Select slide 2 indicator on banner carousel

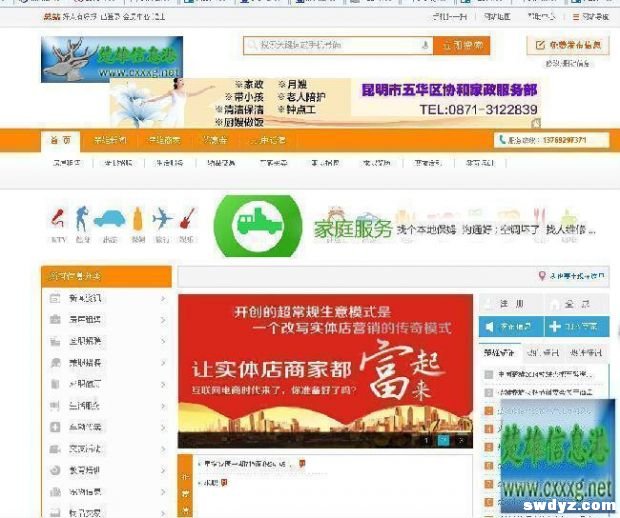443,439
